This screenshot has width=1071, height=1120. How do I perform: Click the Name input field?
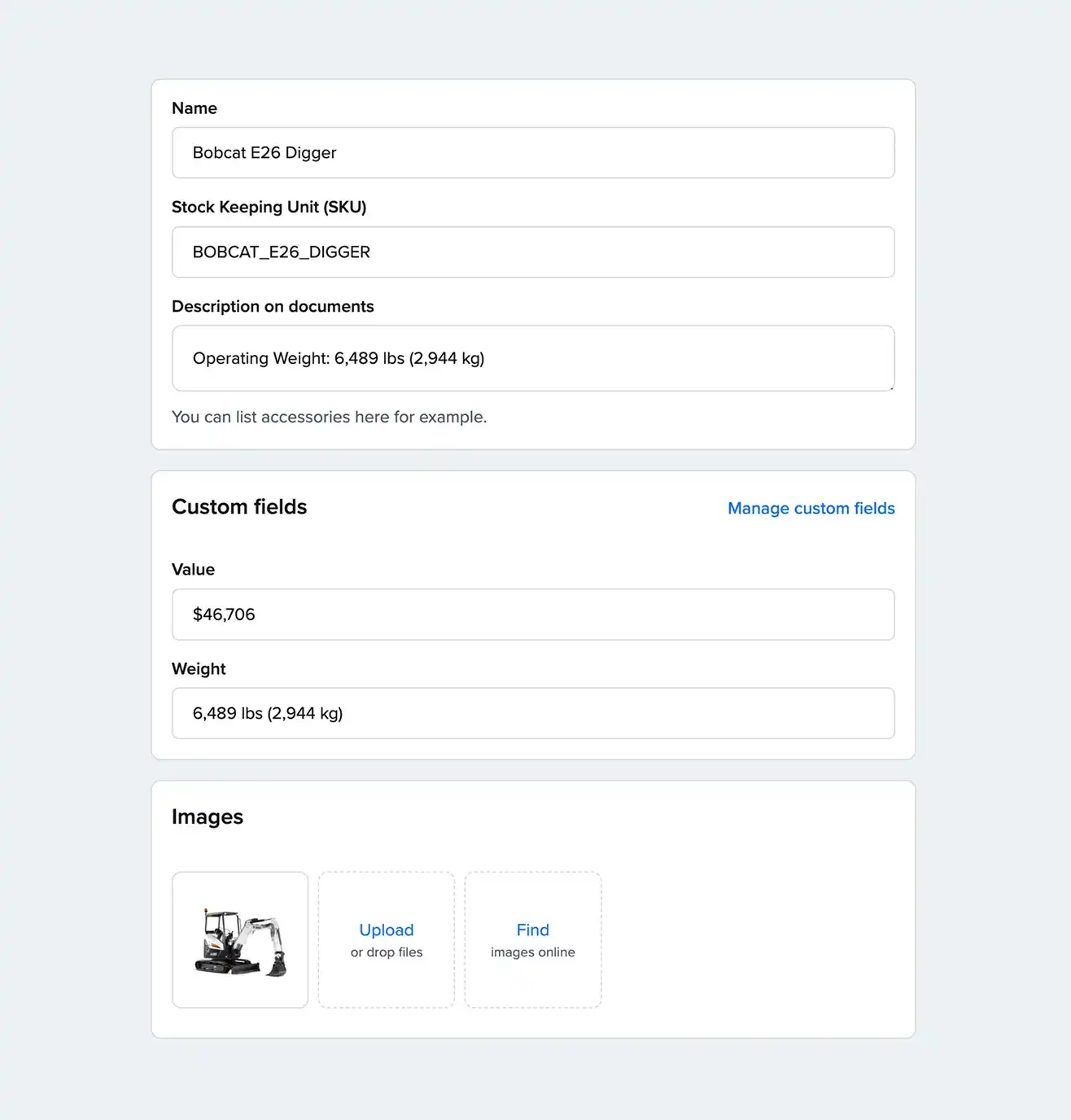pos(533,153)
